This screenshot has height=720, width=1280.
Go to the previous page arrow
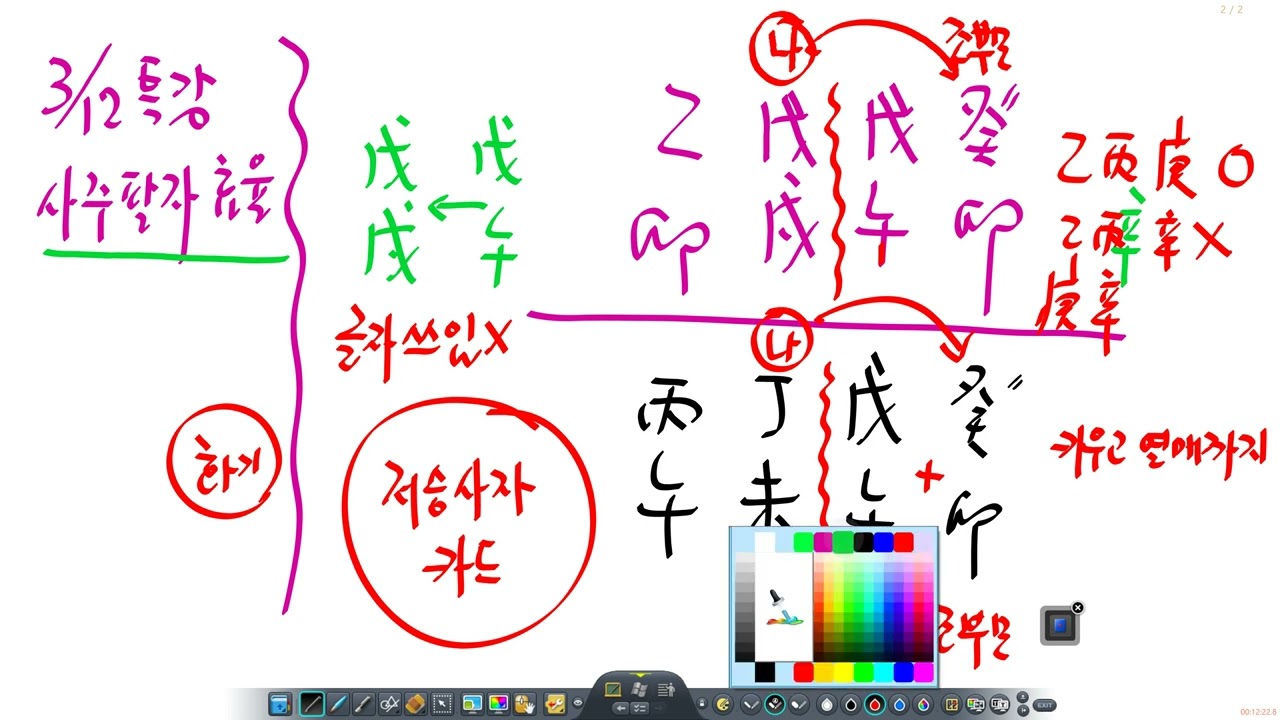[x=620, y=708]
